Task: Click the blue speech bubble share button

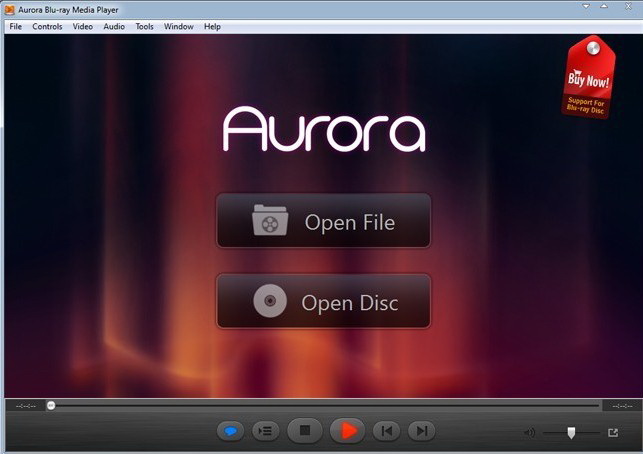Action: (x=230, y=431)
